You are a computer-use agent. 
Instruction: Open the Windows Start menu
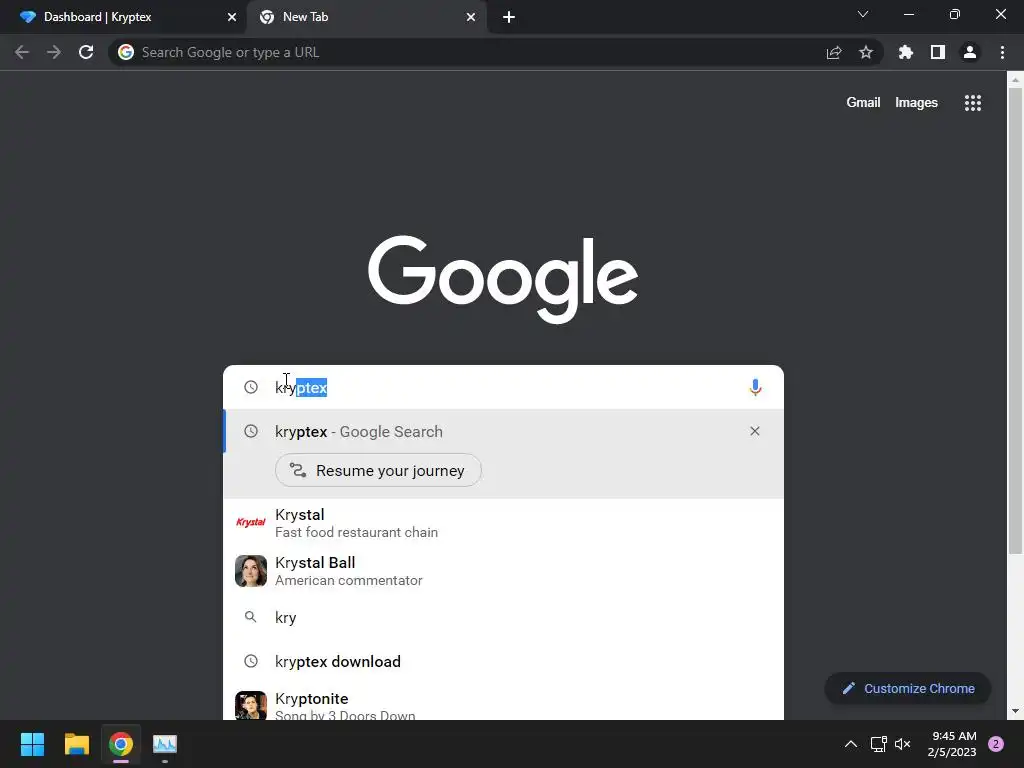tap(32, 744)
